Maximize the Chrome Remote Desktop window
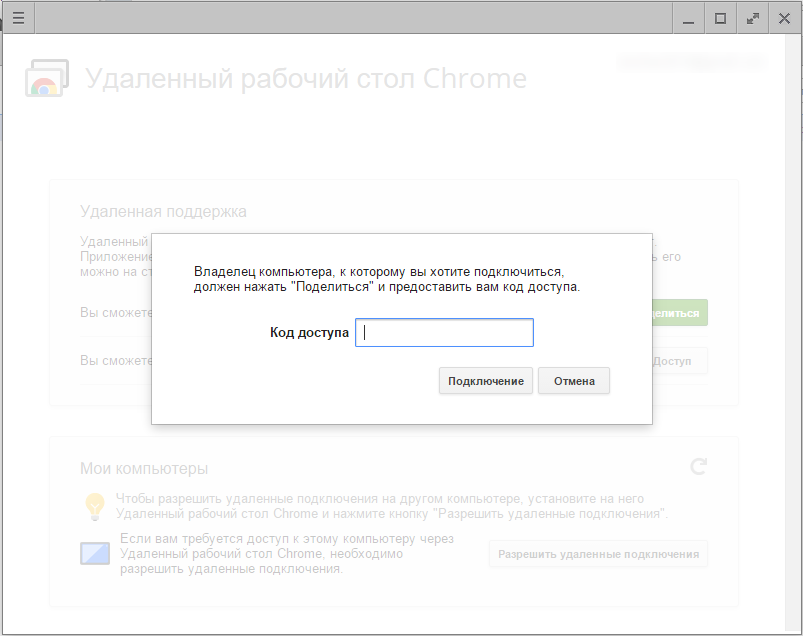Screen dimensions: 803x636 (720, 19)
